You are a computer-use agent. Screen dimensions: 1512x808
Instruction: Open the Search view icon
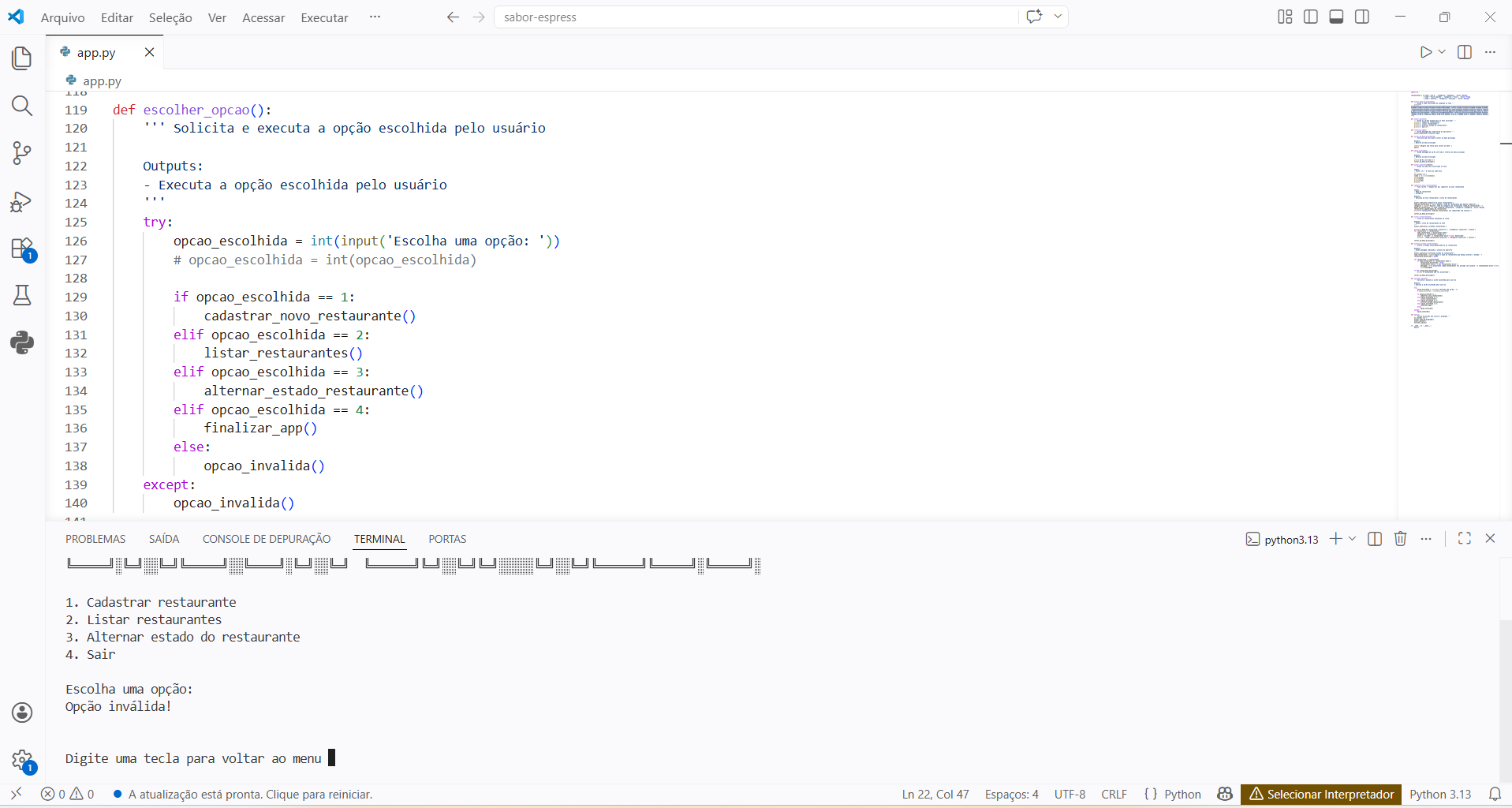click(22, 106)
